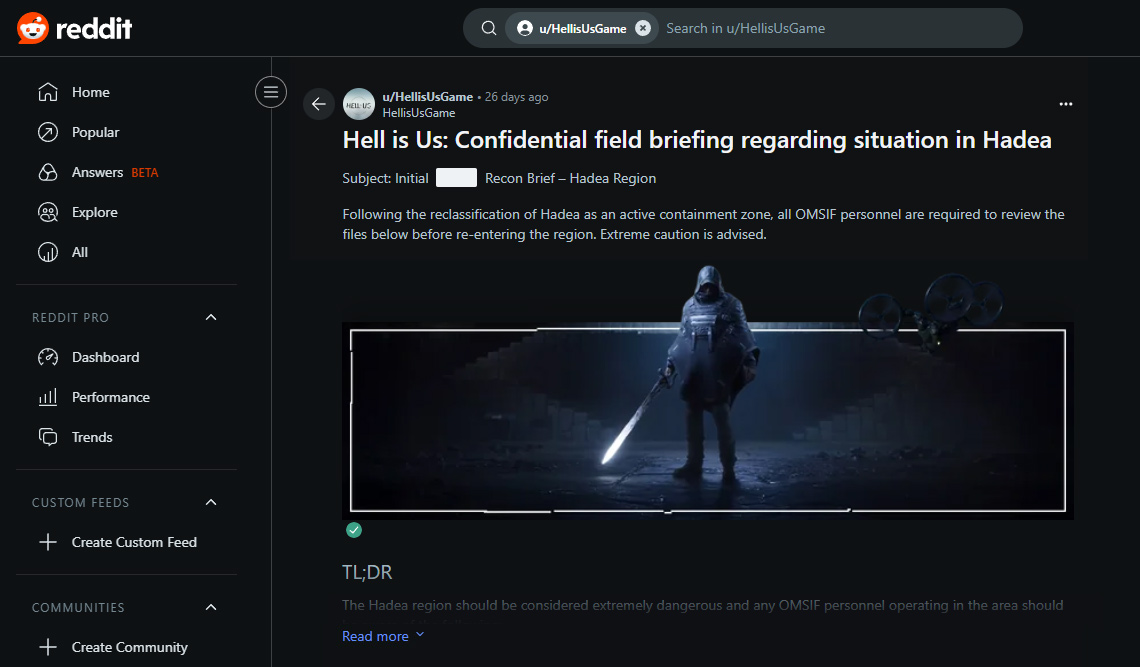This screenshot has width=1140, height=667.
Task: Click the post title about Hadea
Action: (x=697, y=140)
